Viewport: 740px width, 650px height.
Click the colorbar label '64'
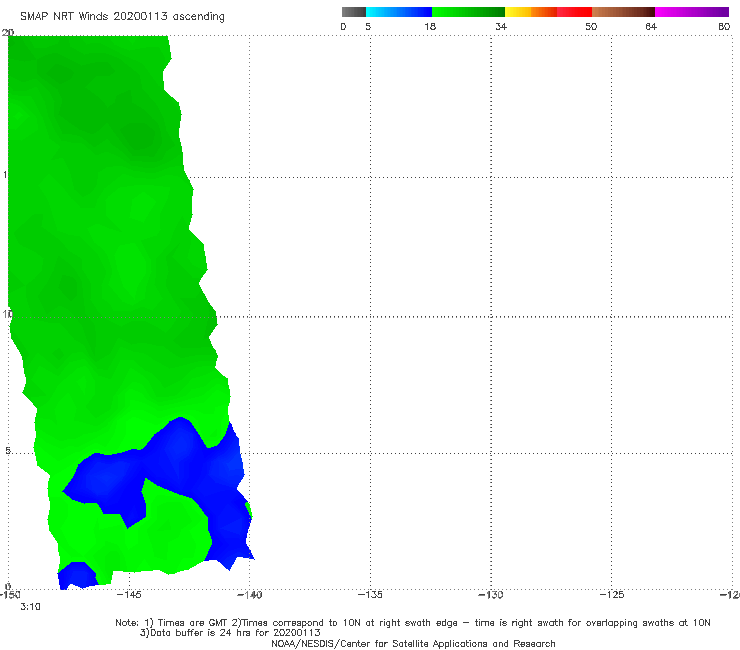[x=651, y=26]
